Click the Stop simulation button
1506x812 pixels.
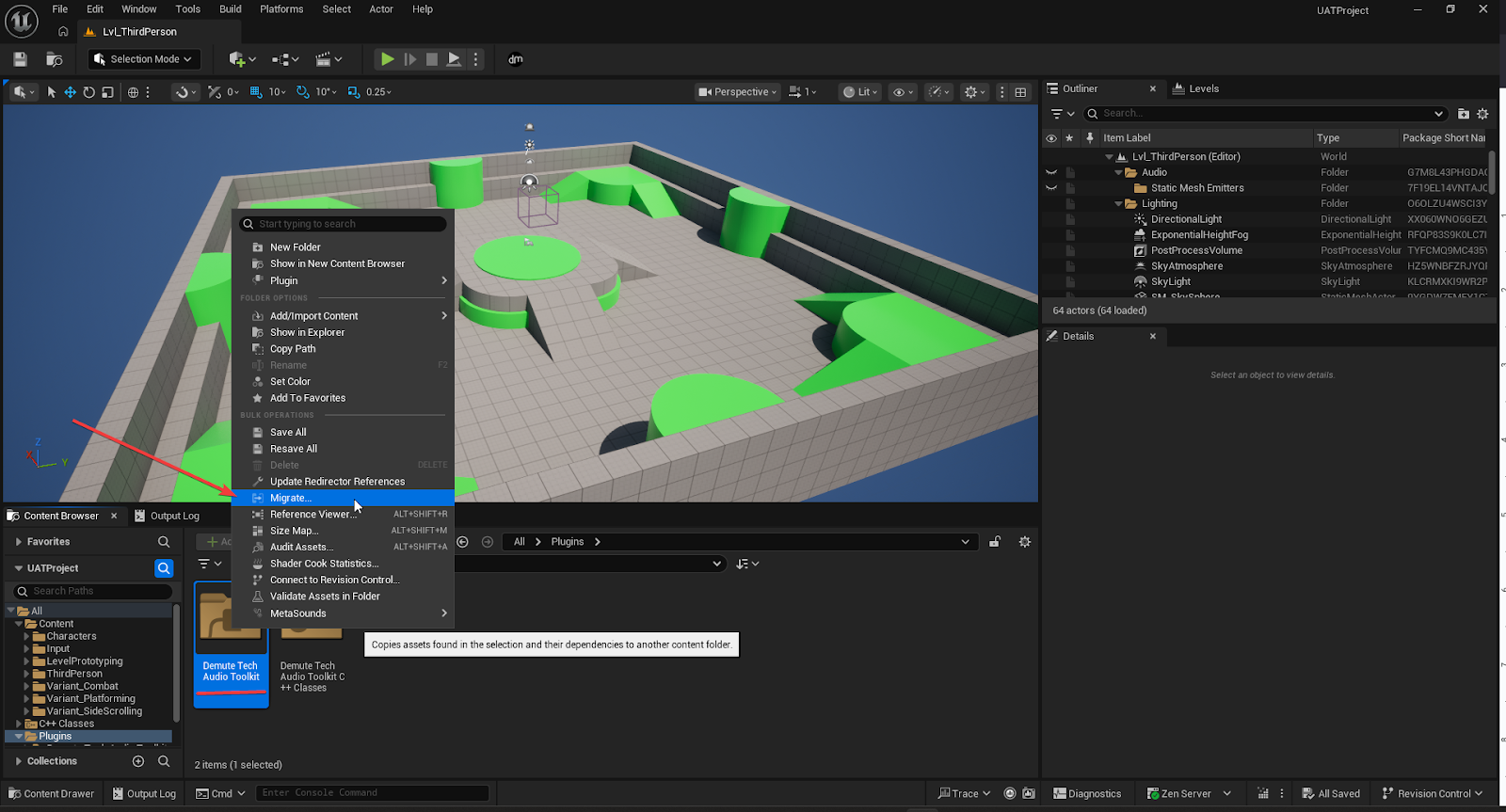[x=432, y=59]
